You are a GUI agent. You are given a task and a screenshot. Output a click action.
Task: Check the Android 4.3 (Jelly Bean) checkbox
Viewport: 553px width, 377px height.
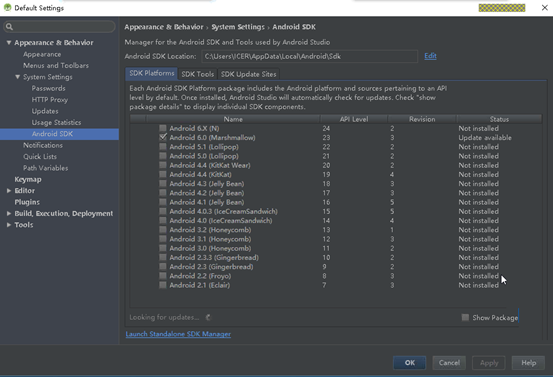[x=163, y=183]
